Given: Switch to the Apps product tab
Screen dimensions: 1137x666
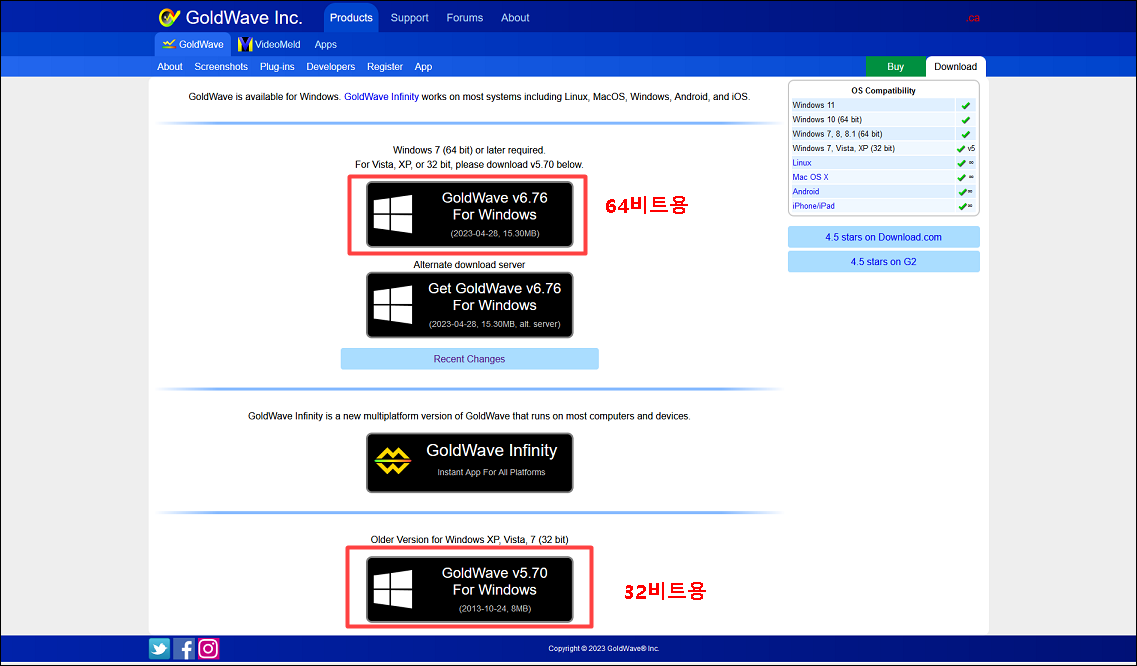Looking at the screenshot, I should [326, 44].
